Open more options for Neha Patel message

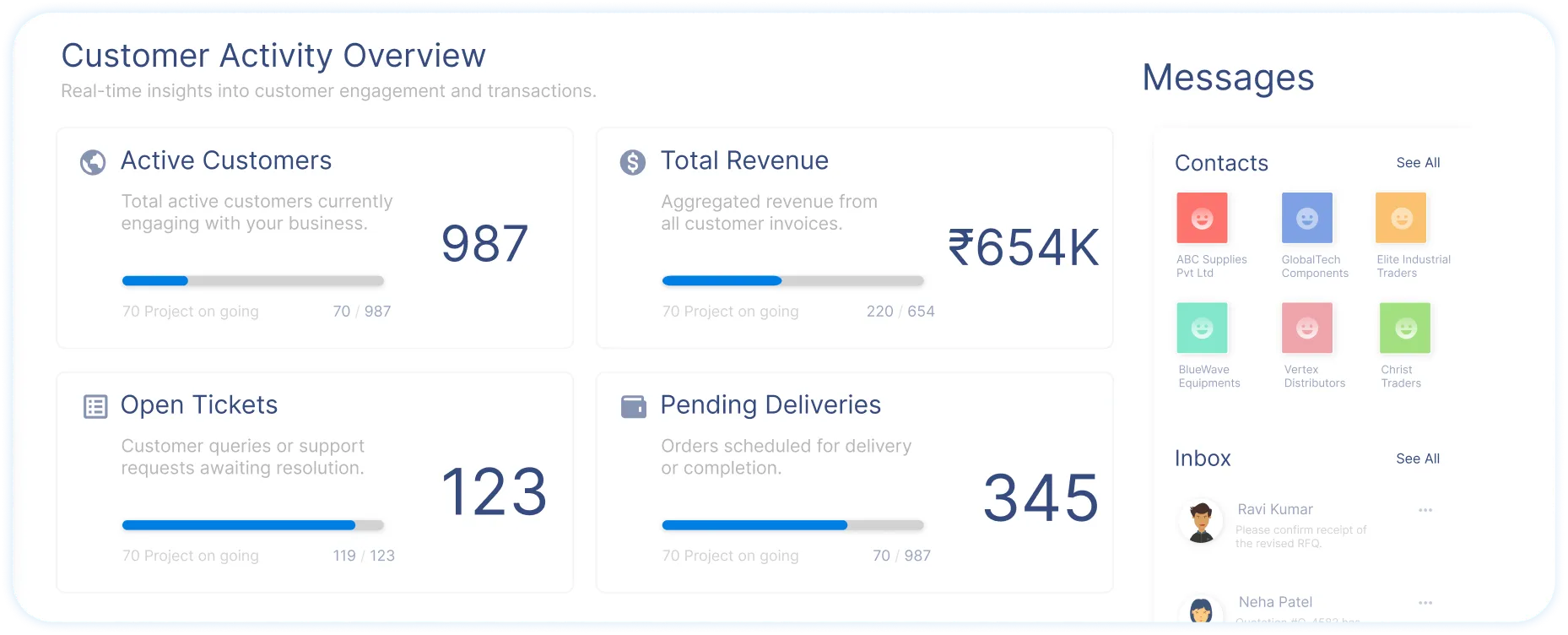[x=1425, y=603]
